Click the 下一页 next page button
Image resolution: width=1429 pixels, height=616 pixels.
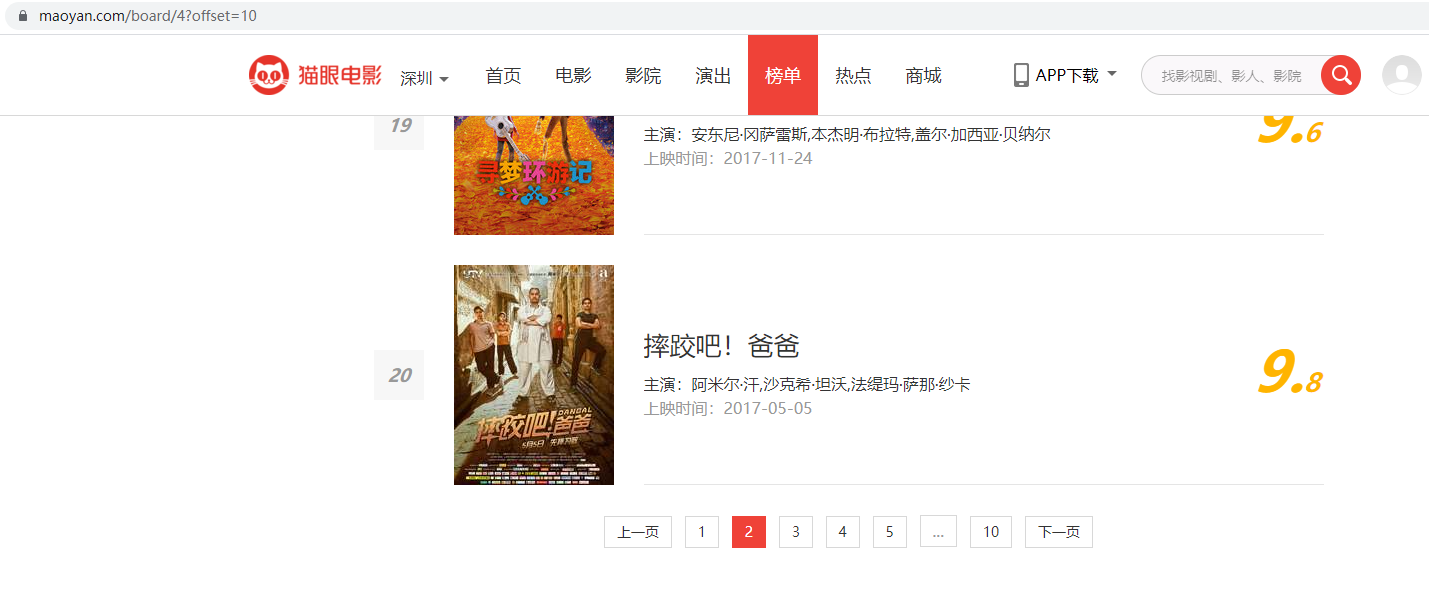tap(1059, 532)
